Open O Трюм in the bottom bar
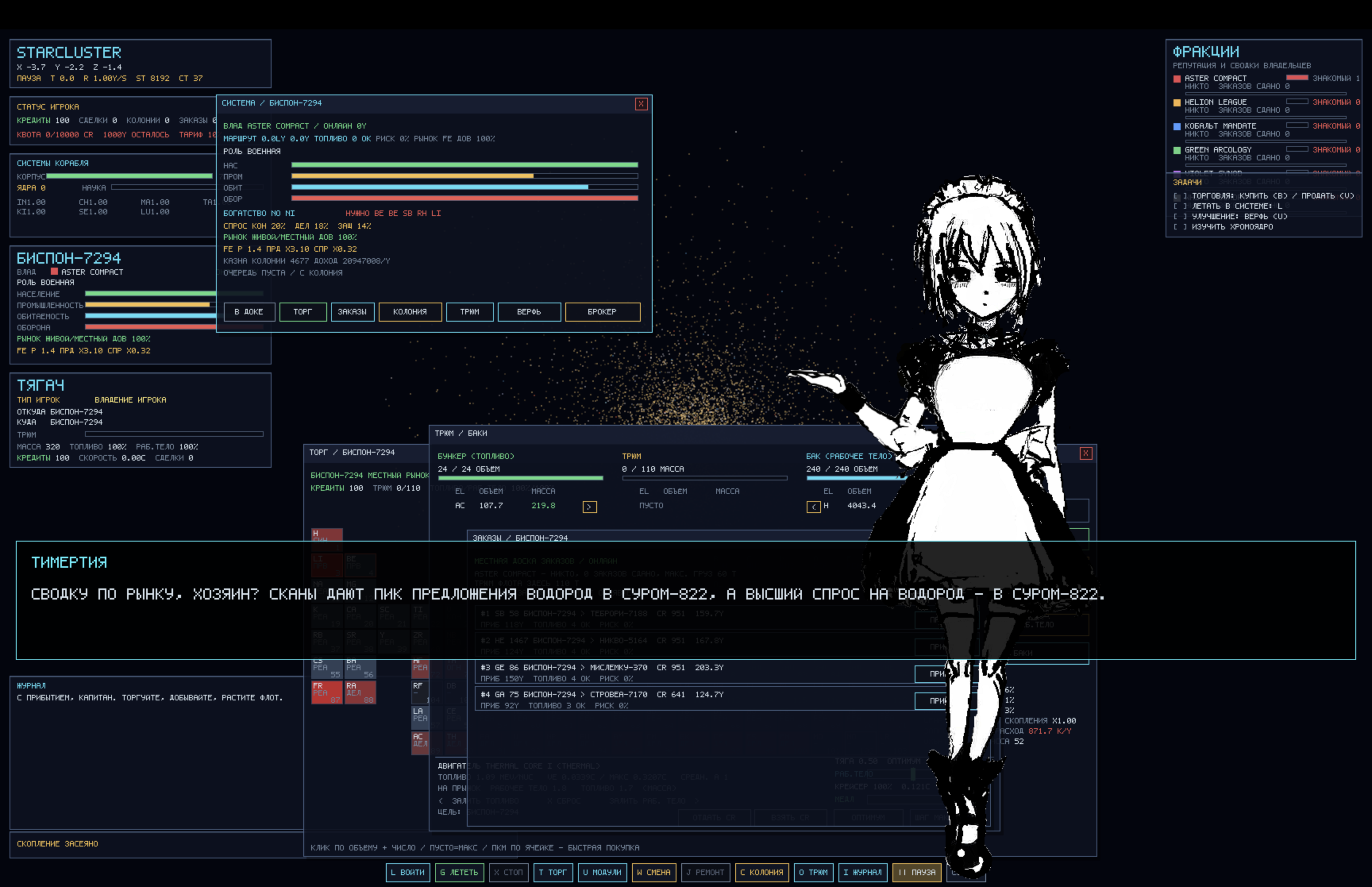 [x=813, y=873]
